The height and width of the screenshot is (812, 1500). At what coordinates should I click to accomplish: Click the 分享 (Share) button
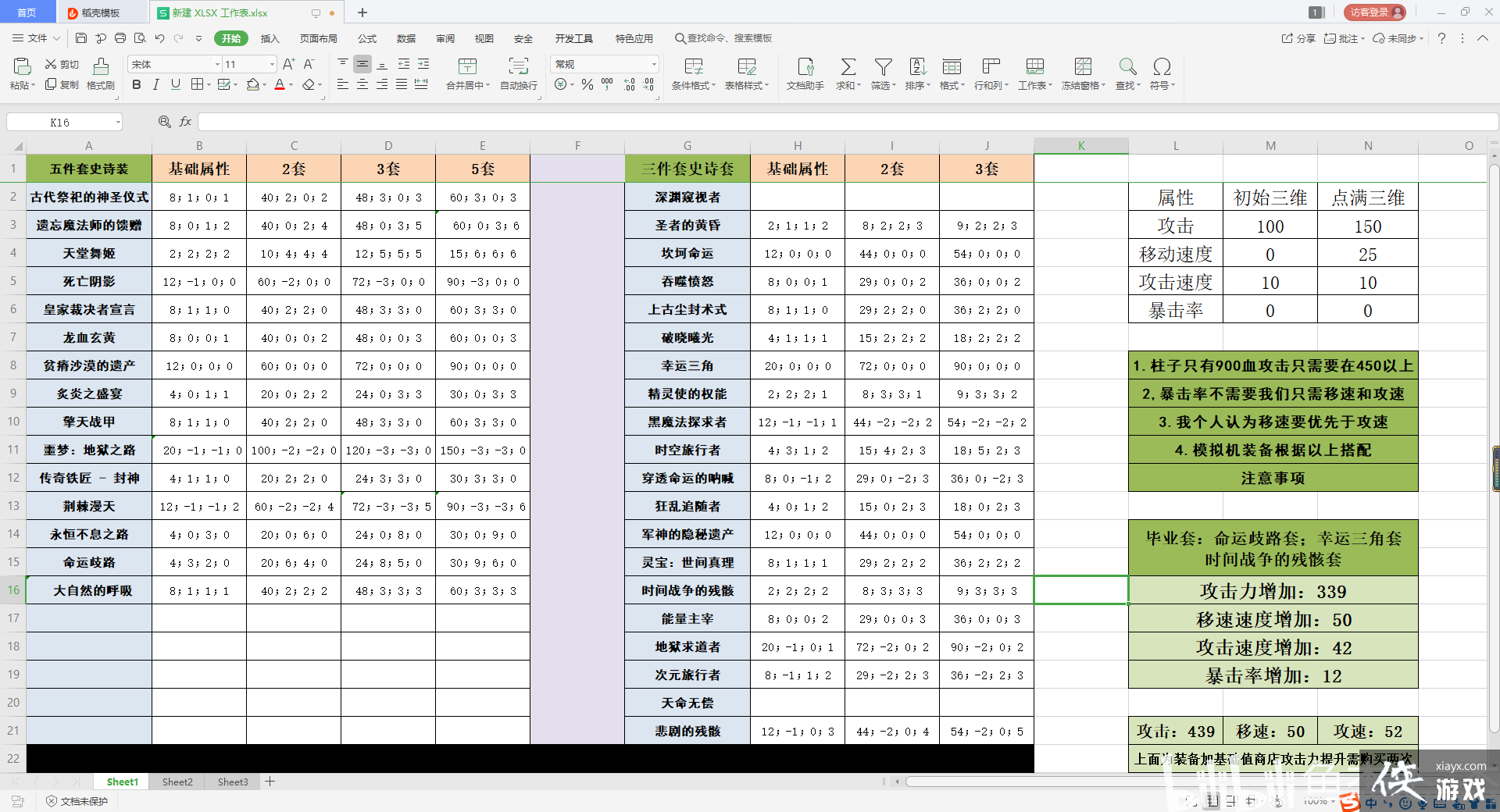(x=1298, y=38)
